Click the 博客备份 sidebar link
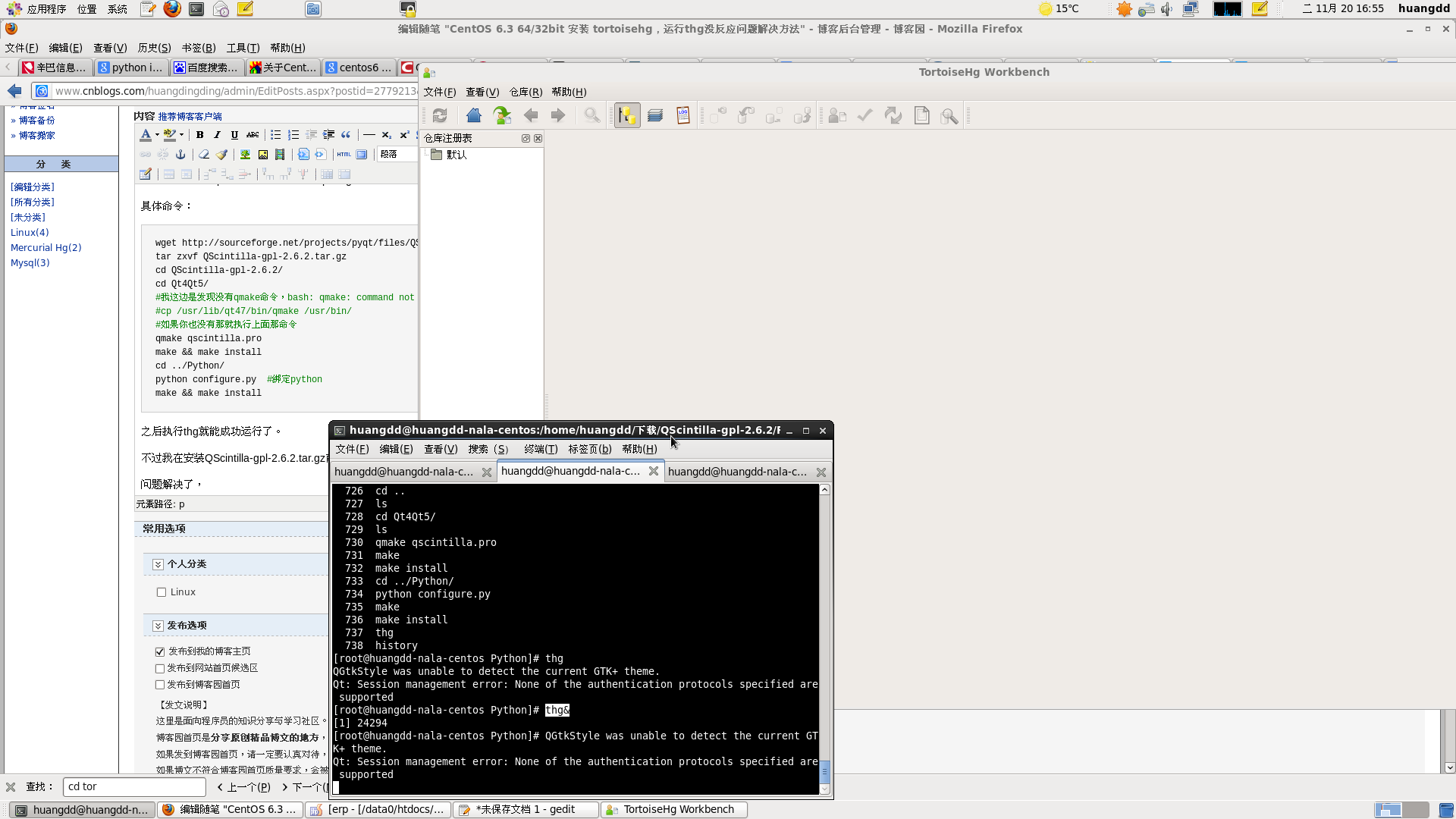The width and height of the screenshot is (1456, 819). coord(36,121)
